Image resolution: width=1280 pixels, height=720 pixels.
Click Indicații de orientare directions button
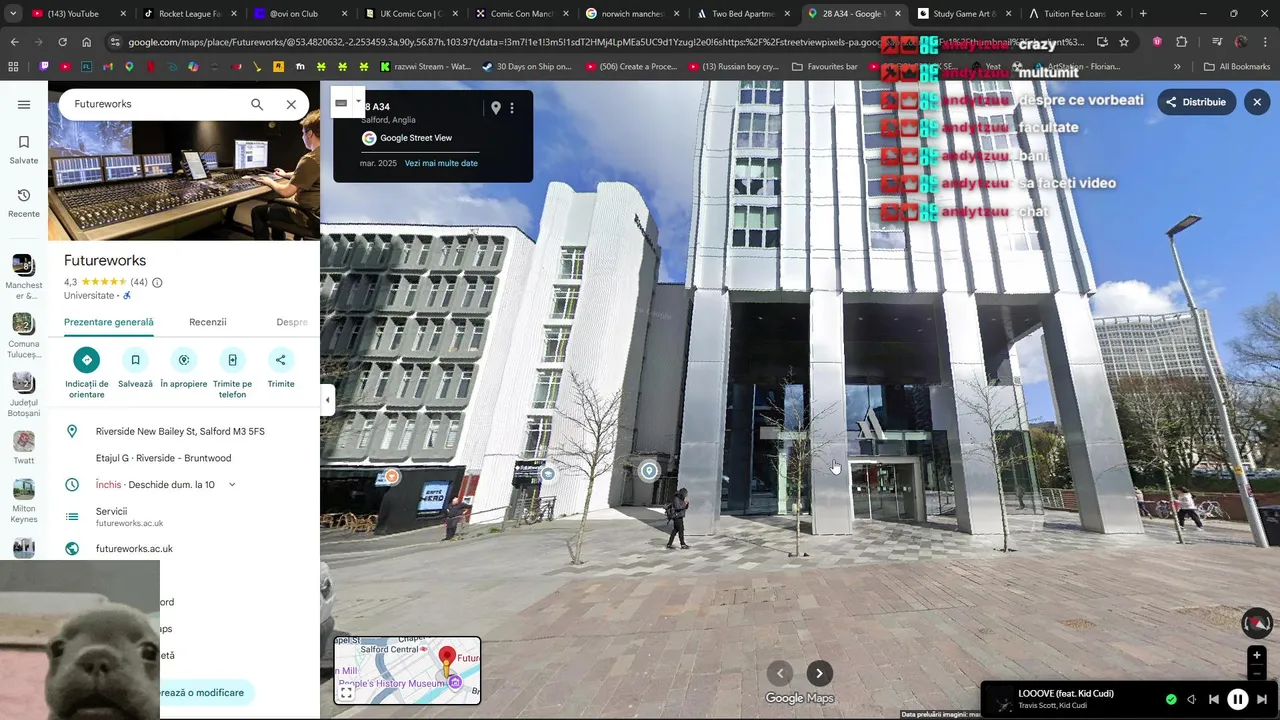click(86, 374)
